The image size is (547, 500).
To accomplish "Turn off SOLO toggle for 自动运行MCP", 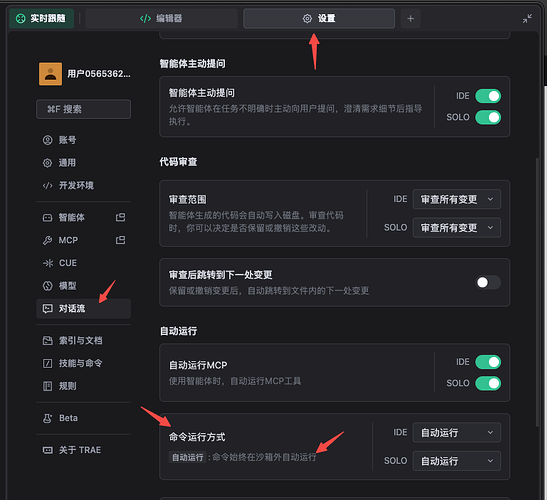I will 488,383.
